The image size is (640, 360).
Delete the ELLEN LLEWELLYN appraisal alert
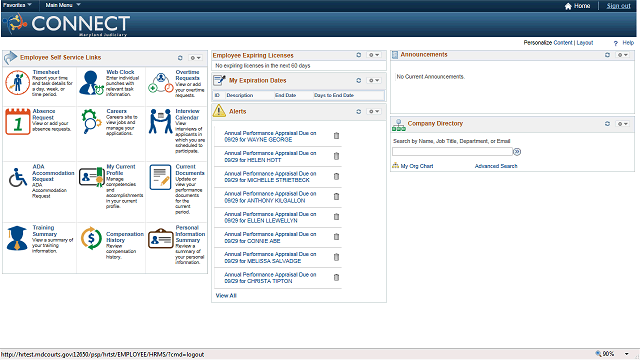tap(336, 217)
